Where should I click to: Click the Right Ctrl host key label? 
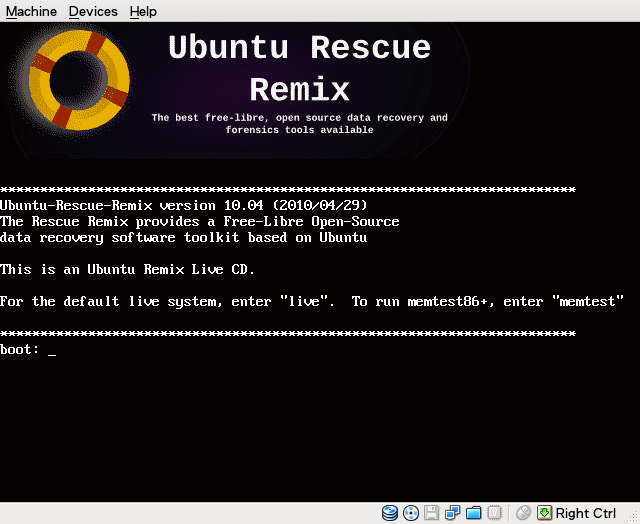click(585, 513)
